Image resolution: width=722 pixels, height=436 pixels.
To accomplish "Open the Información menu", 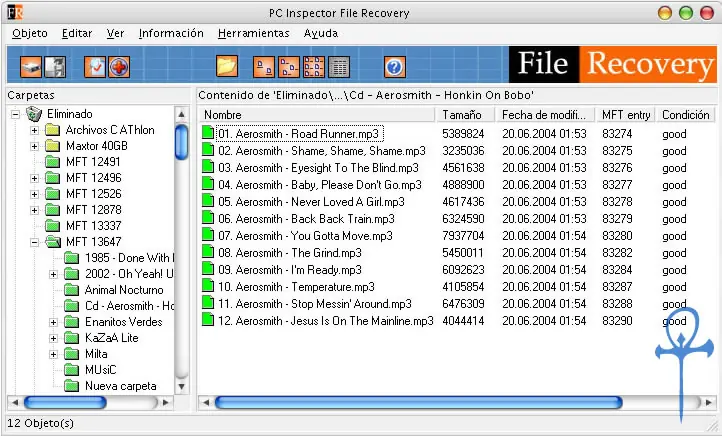I will 171,34.
